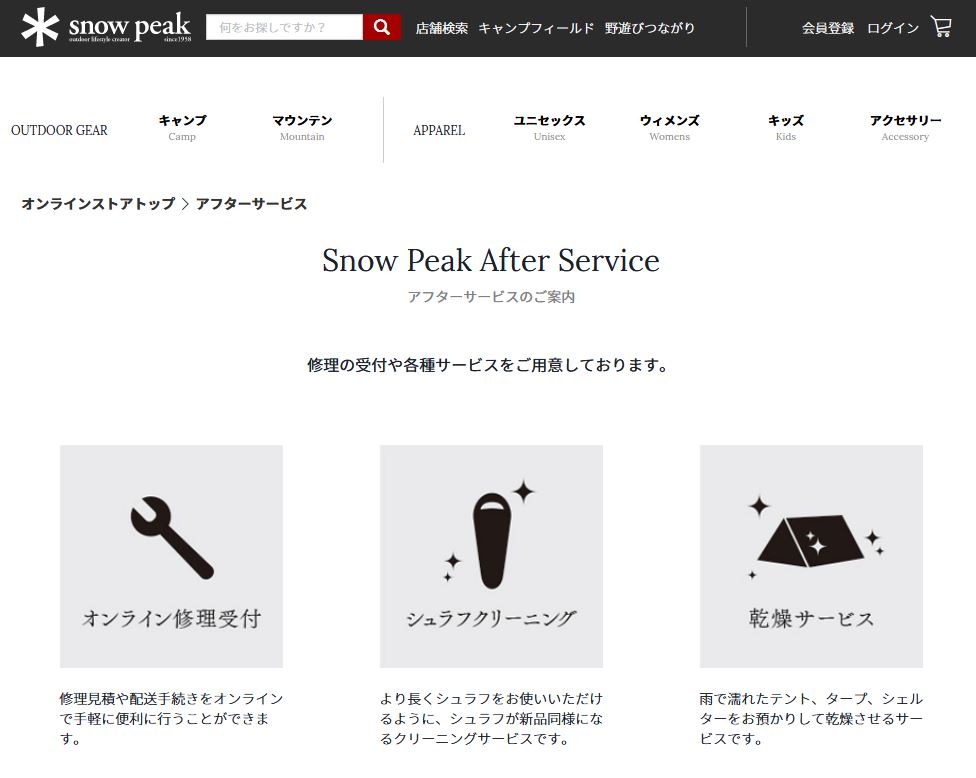Go to キャンプフィールド page
976x778 pixels.
(537, 28)
